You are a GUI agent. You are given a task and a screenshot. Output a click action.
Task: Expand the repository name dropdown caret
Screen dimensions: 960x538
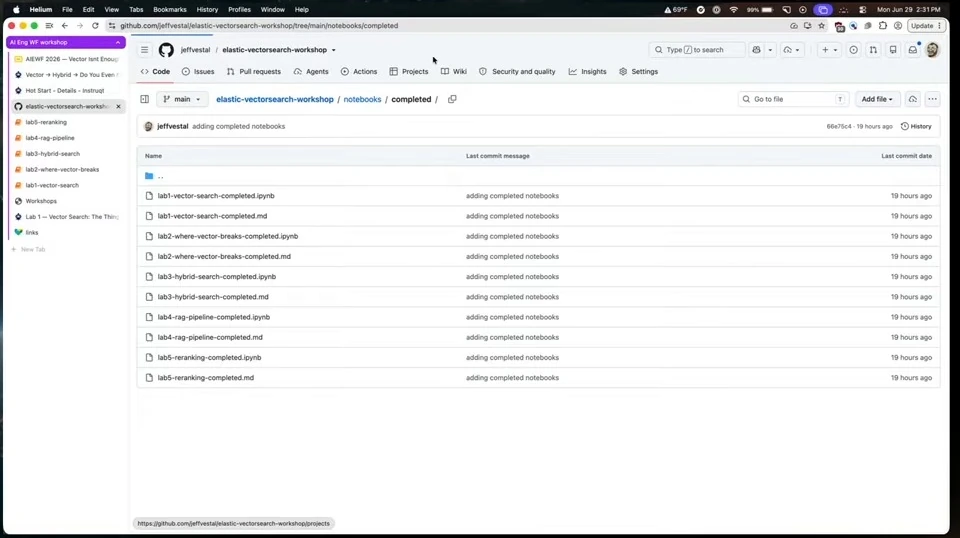pos(334,50)
